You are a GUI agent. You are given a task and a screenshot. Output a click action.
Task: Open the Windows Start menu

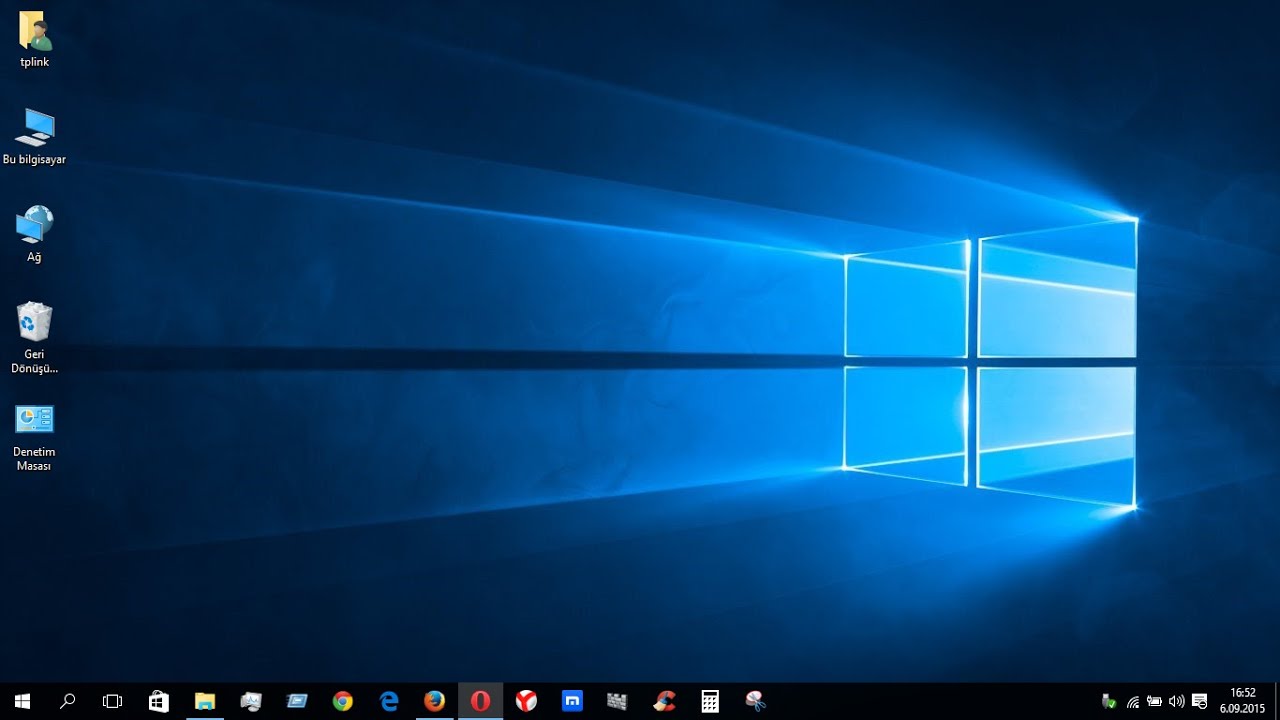pos(22,701)
